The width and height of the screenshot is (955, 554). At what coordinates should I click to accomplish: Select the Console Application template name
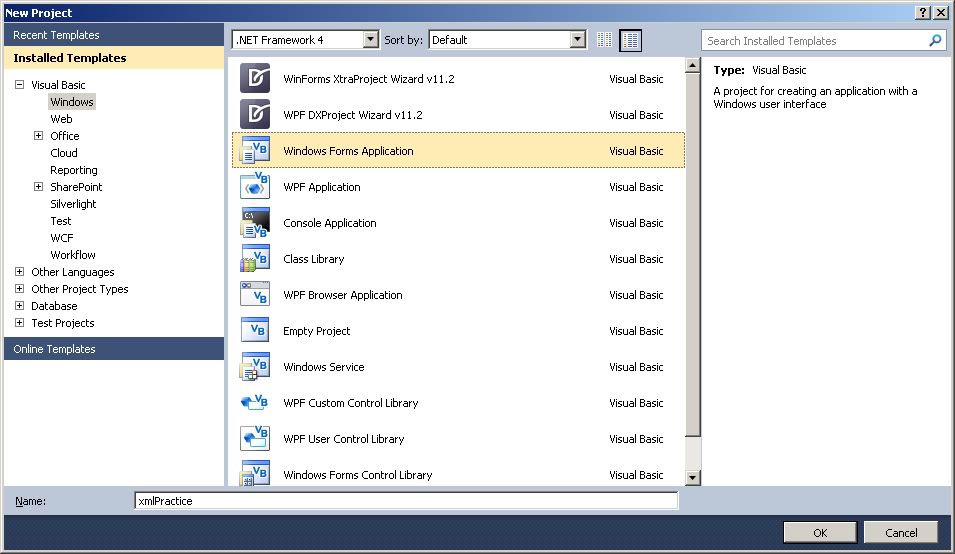329,223
